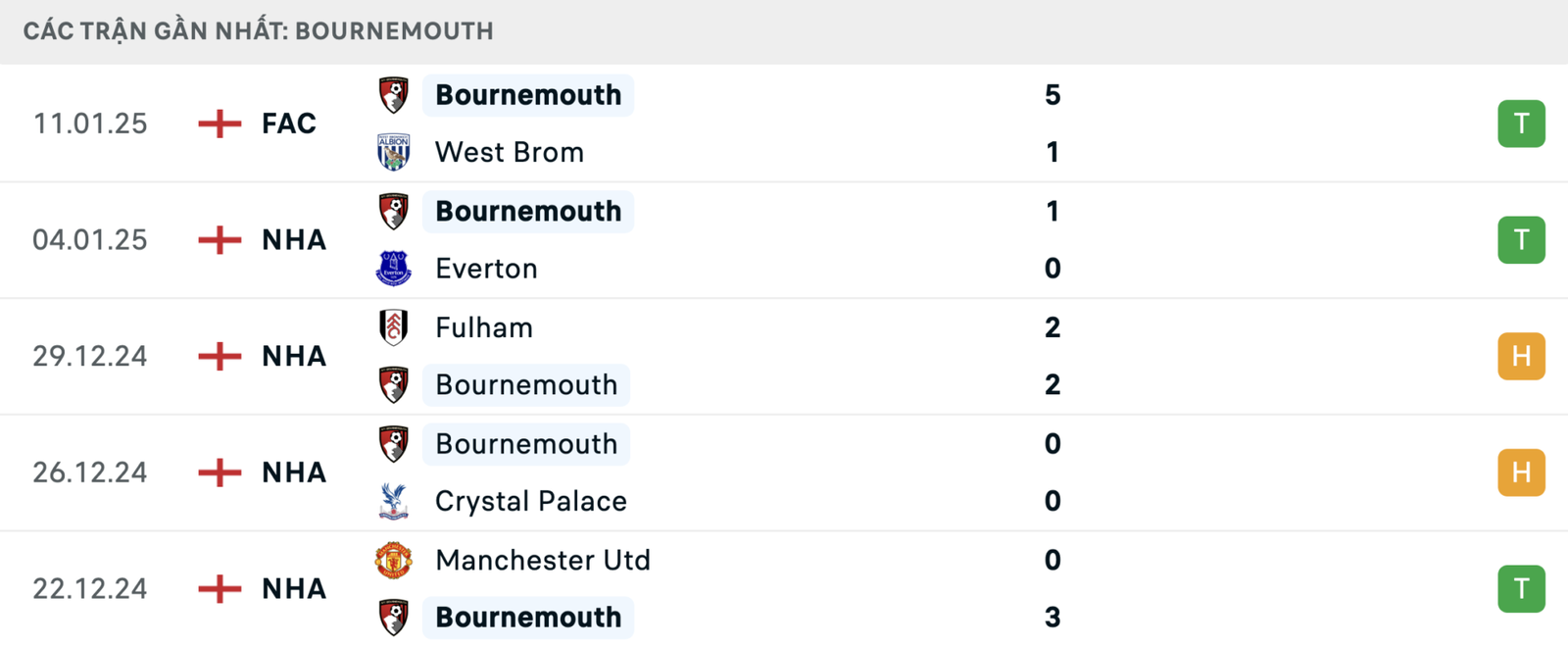Click green T badge for West Brom match

1521,124
